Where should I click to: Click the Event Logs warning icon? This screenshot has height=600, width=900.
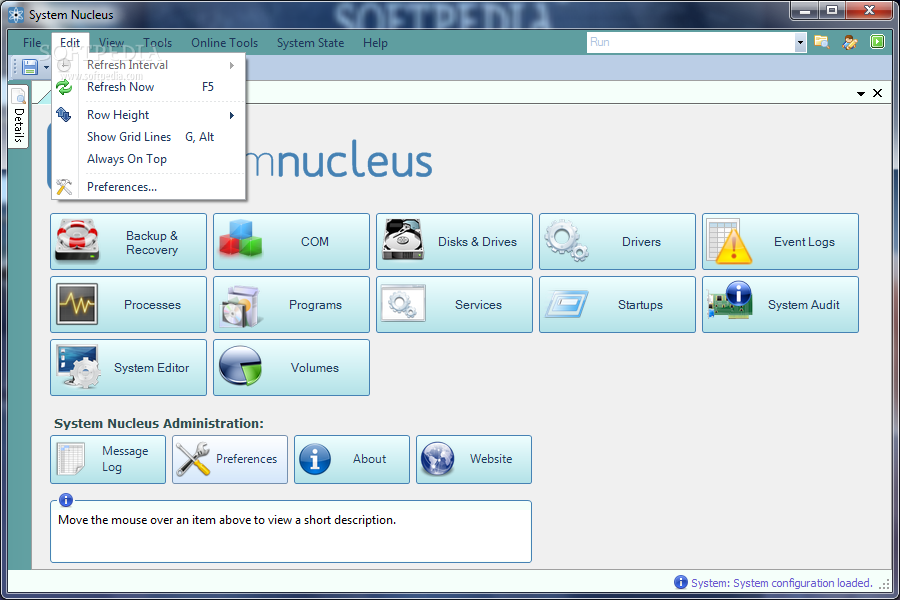[730, 242]
